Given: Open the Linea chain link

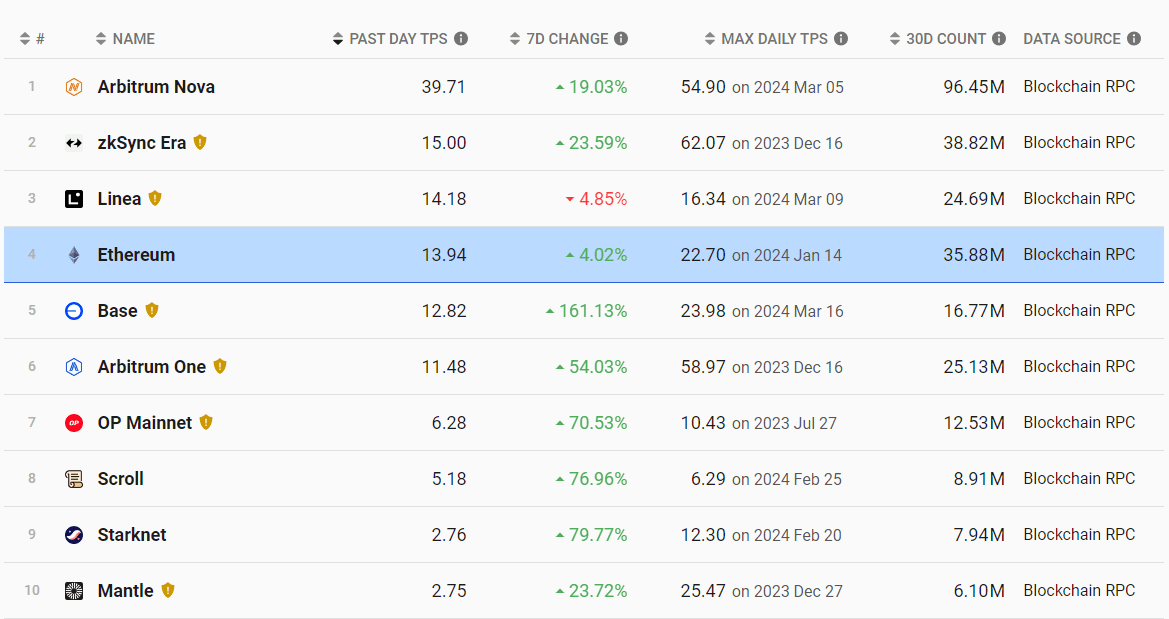Looking at the screenshot, I should point(119,199).
